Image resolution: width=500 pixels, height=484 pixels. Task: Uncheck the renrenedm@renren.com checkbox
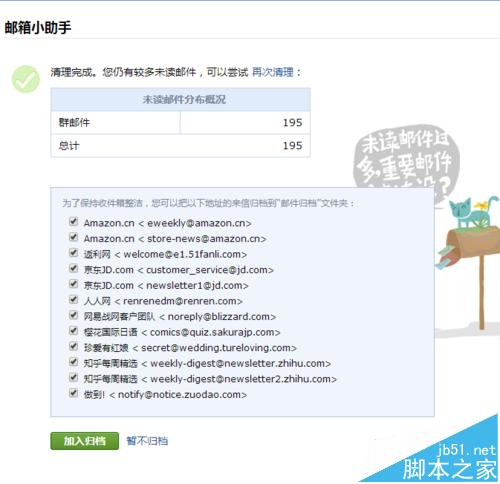pos(73,300)
